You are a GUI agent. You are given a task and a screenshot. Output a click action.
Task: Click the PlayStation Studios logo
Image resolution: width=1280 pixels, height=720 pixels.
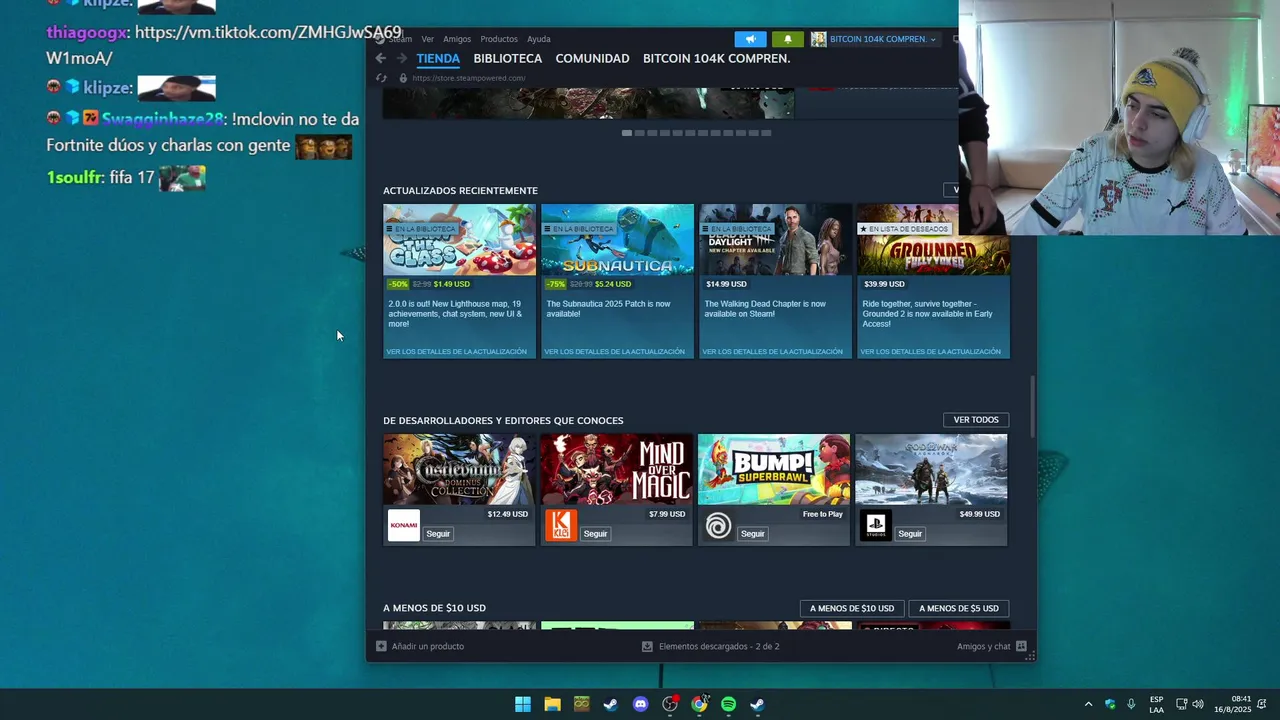tap(876, 526)
